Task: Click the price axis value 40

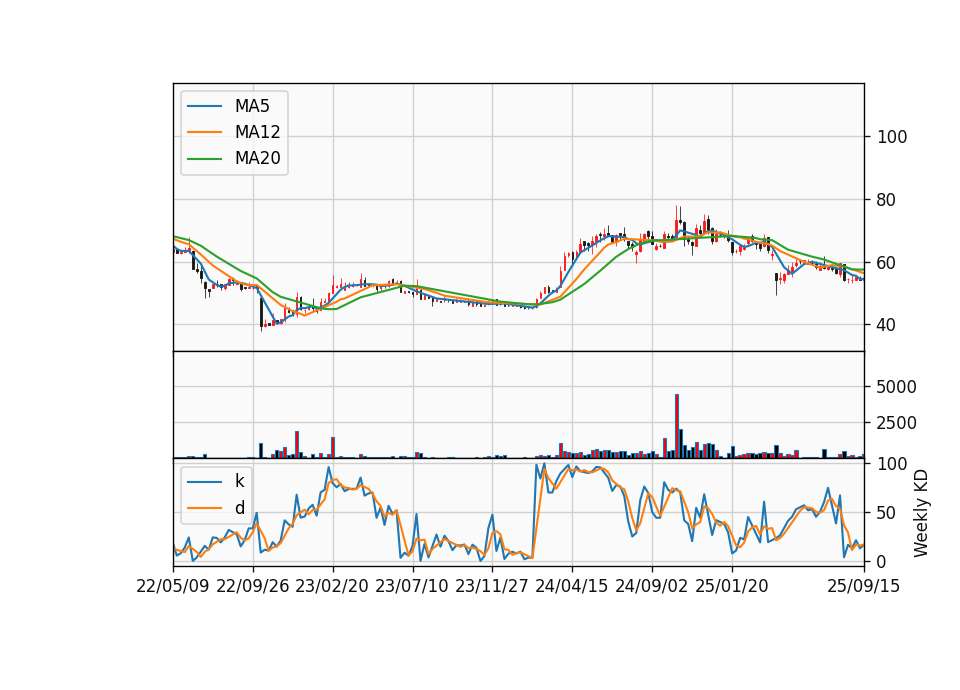Action: point(887,325)
